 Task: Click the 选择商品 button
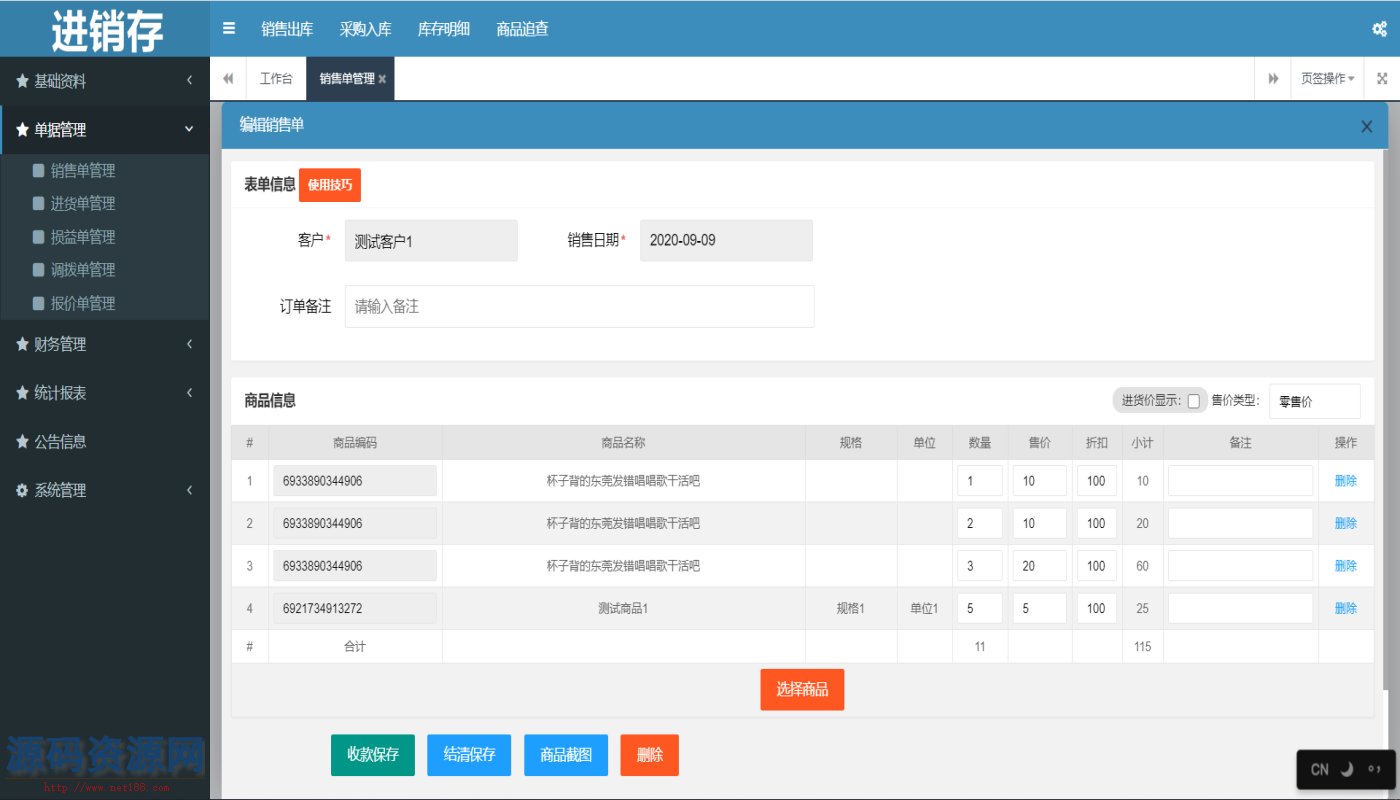(x=802, y=690)
